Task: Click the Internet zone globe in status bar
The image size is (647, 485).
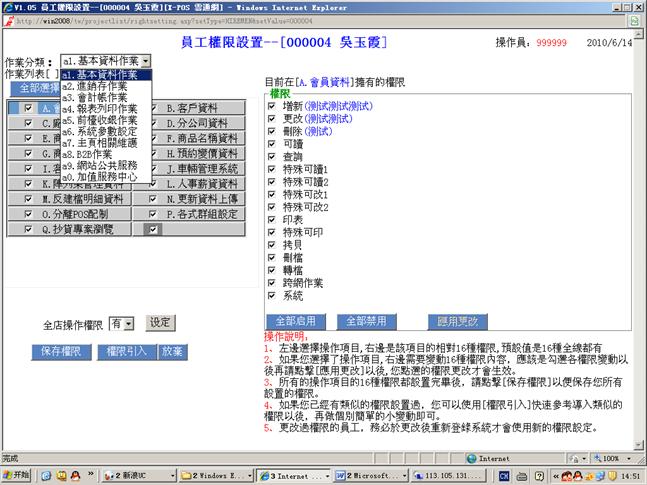Action: point(472,458)
